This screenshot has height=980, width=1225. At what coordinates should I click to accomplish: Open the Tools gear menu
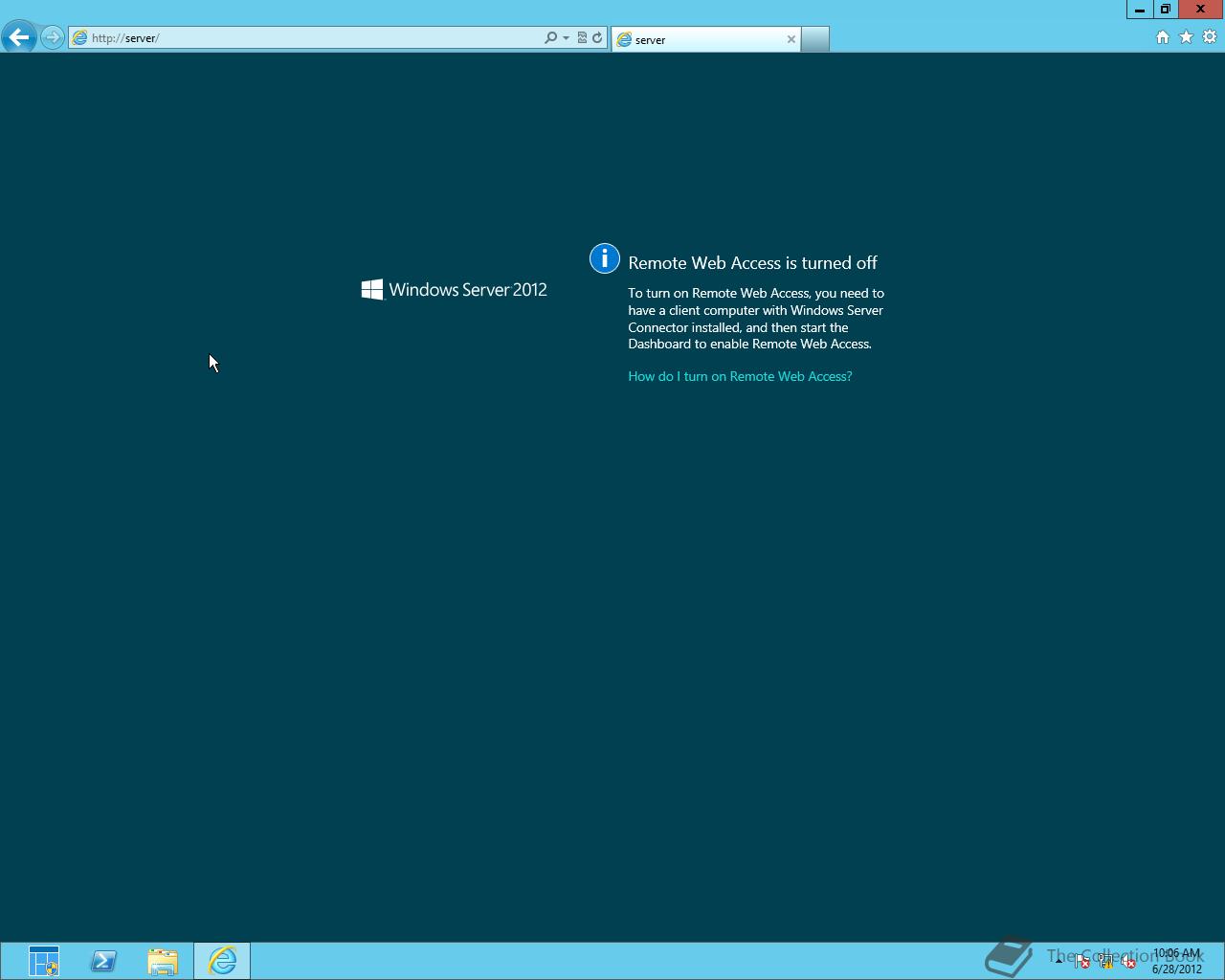click(1210, 37)
